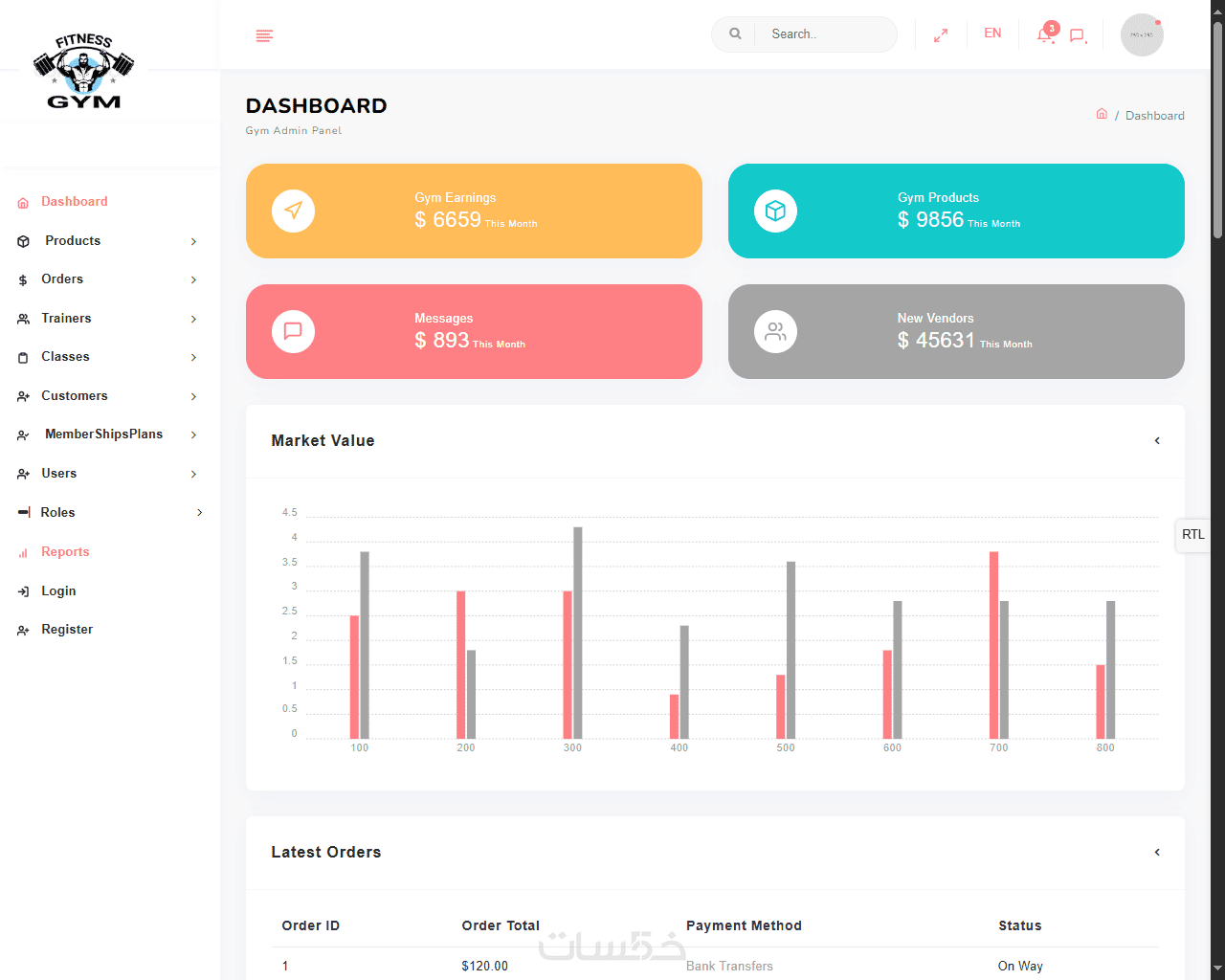The height and width of the screenshot is (980, 1225).
Task: Collapse the Market Value panel
Action: (x=1157, y=440)
